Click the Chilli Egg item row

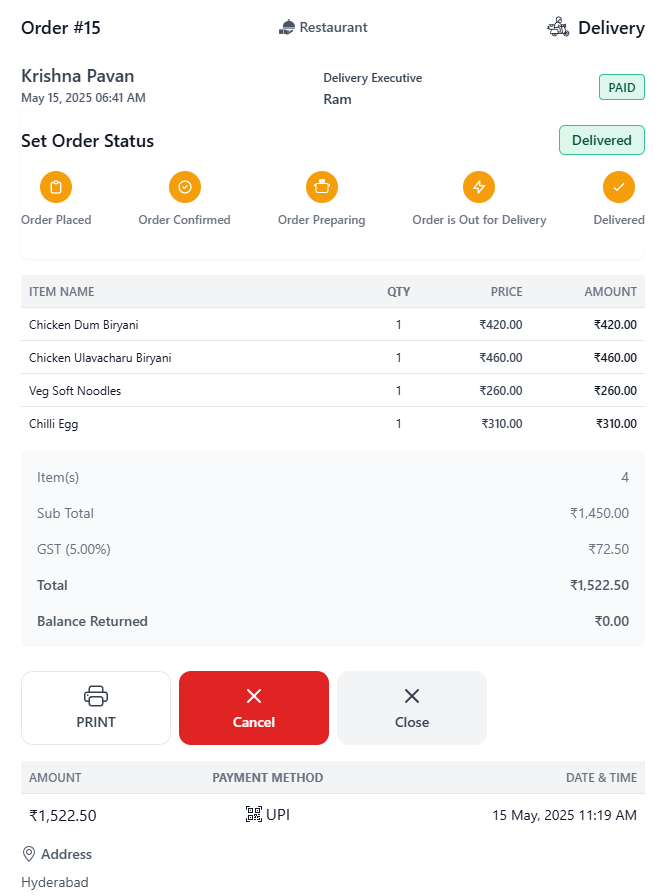coord(333,424)
